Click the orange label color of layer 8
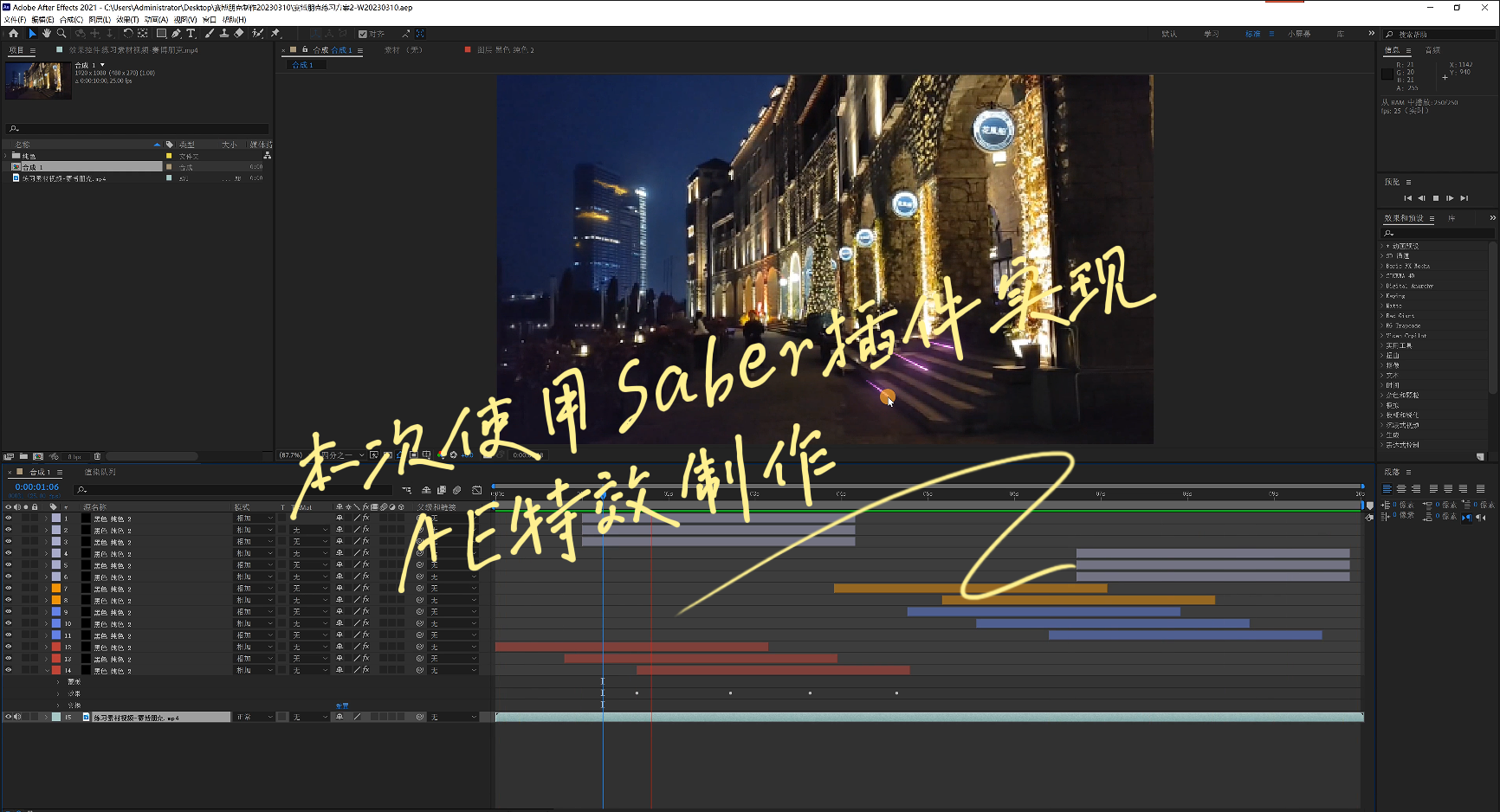Screen dimensions: 1500x812 56,600
